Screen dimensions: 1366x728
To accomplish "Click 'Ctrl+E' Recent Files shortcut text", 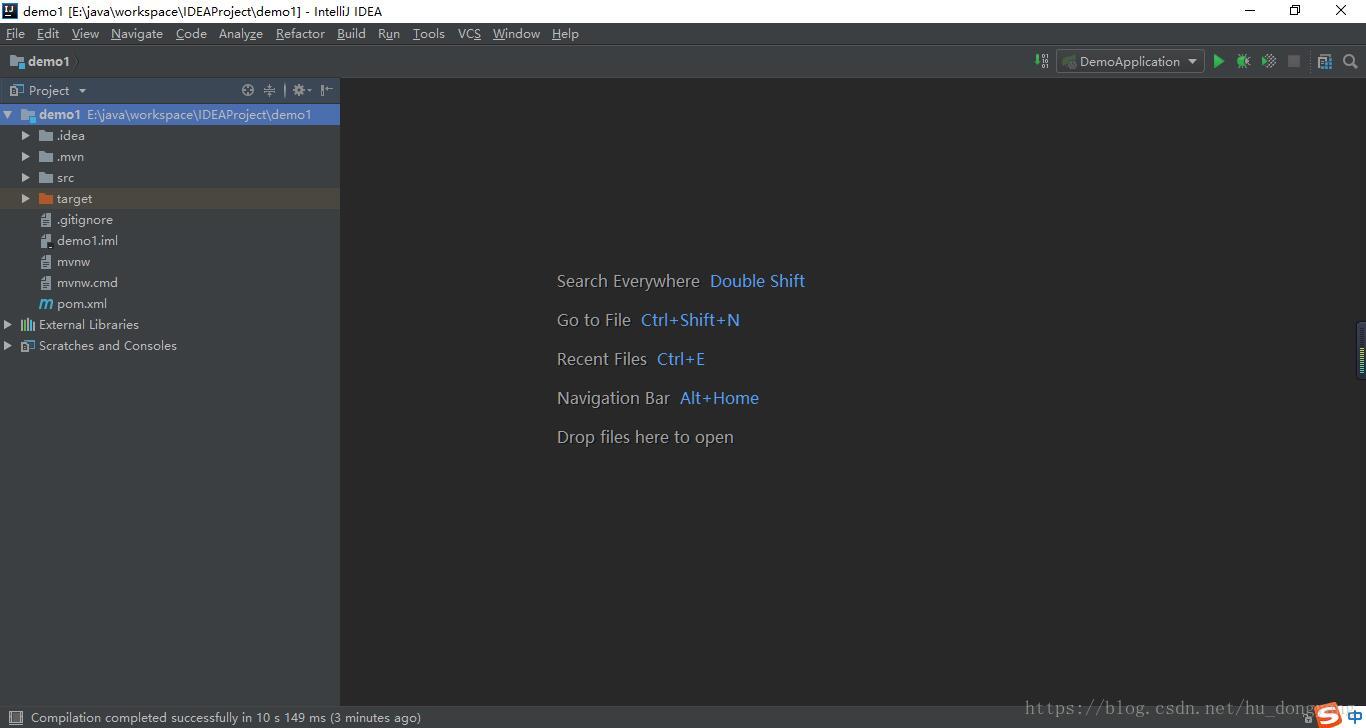I will point(681,359).
